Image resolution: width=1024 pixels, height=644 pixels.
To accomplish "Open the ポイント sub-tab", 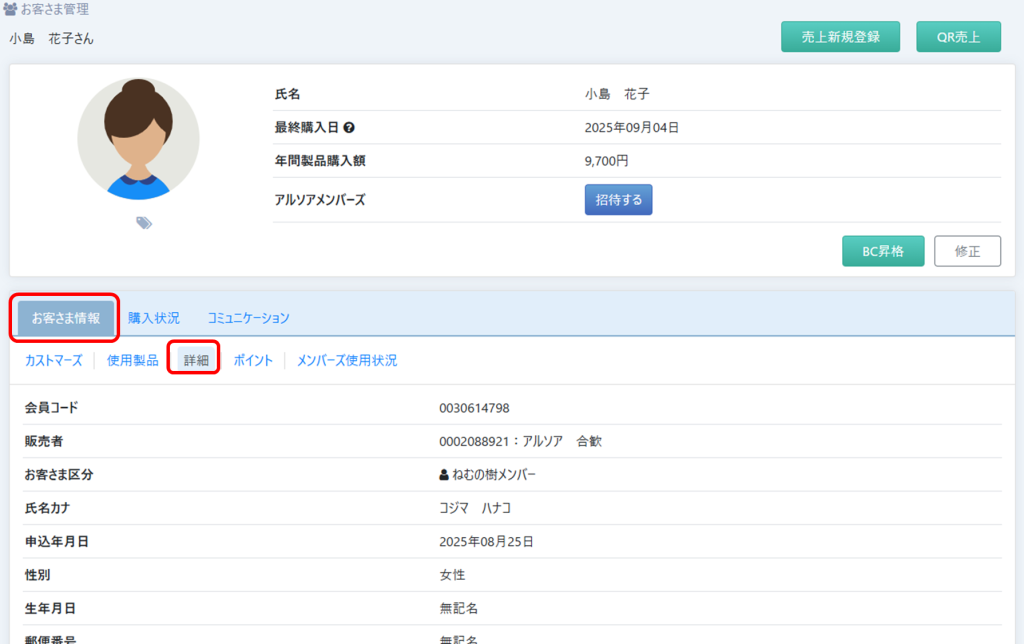I will coord(253,361).
